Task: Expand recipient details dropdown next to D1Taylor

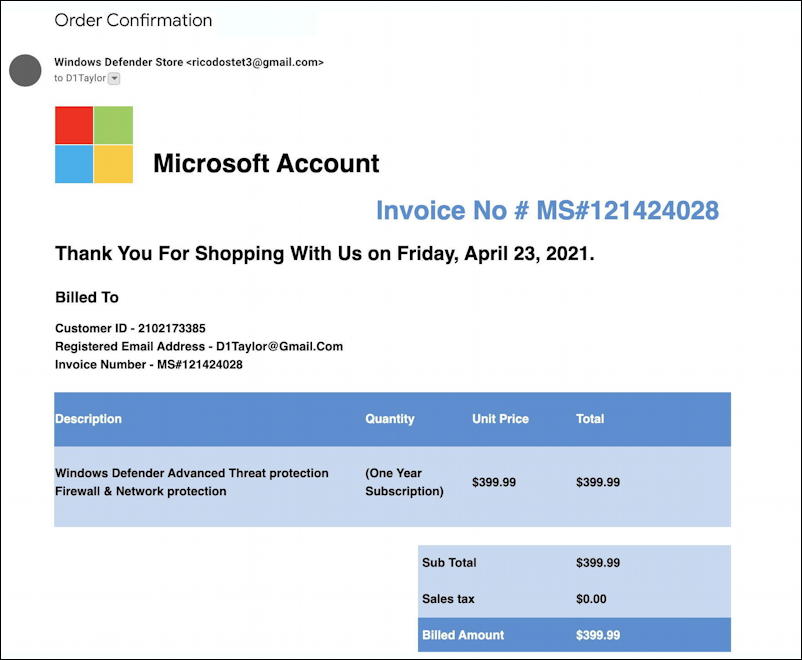Action: click(x=115, y=78)
